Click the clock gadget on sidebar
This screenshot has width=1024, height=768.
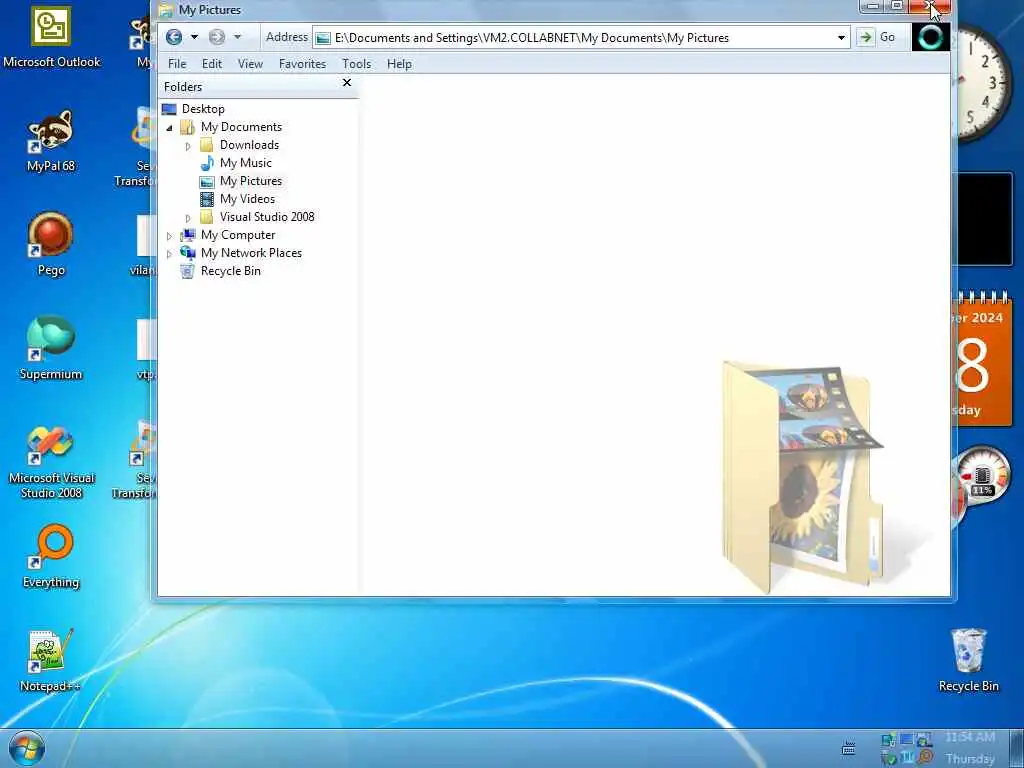point(985,82)
